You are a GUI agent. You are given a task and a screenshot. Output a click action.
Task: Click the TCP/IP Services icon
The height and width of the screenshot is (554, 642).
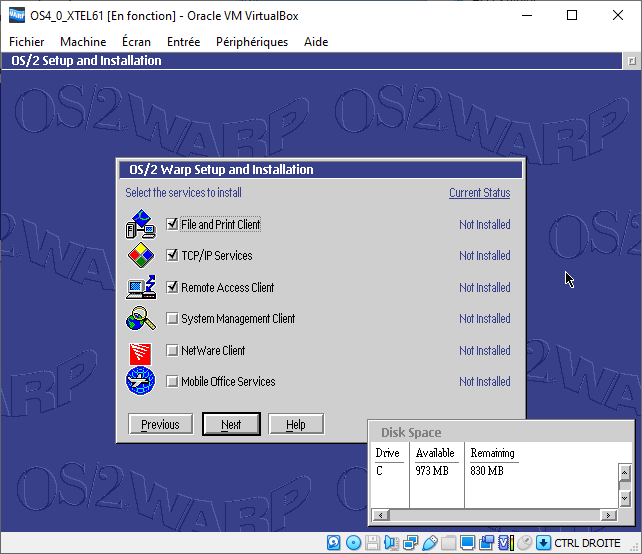140,256
